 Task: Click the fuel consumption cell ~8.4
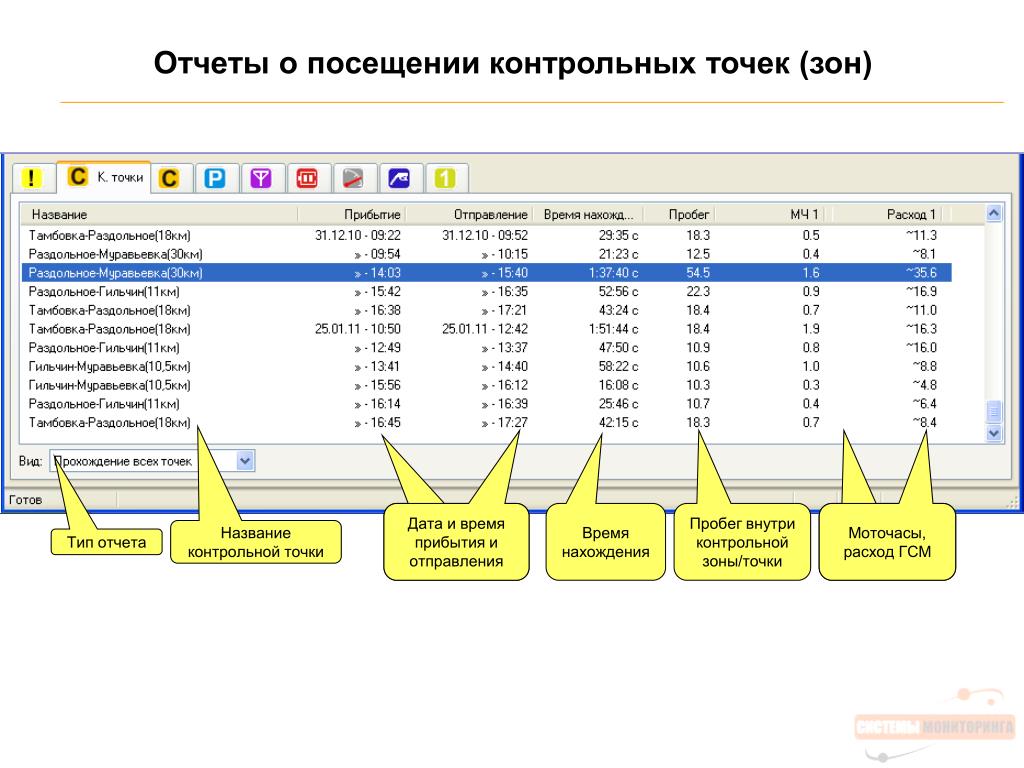point(924,423)
